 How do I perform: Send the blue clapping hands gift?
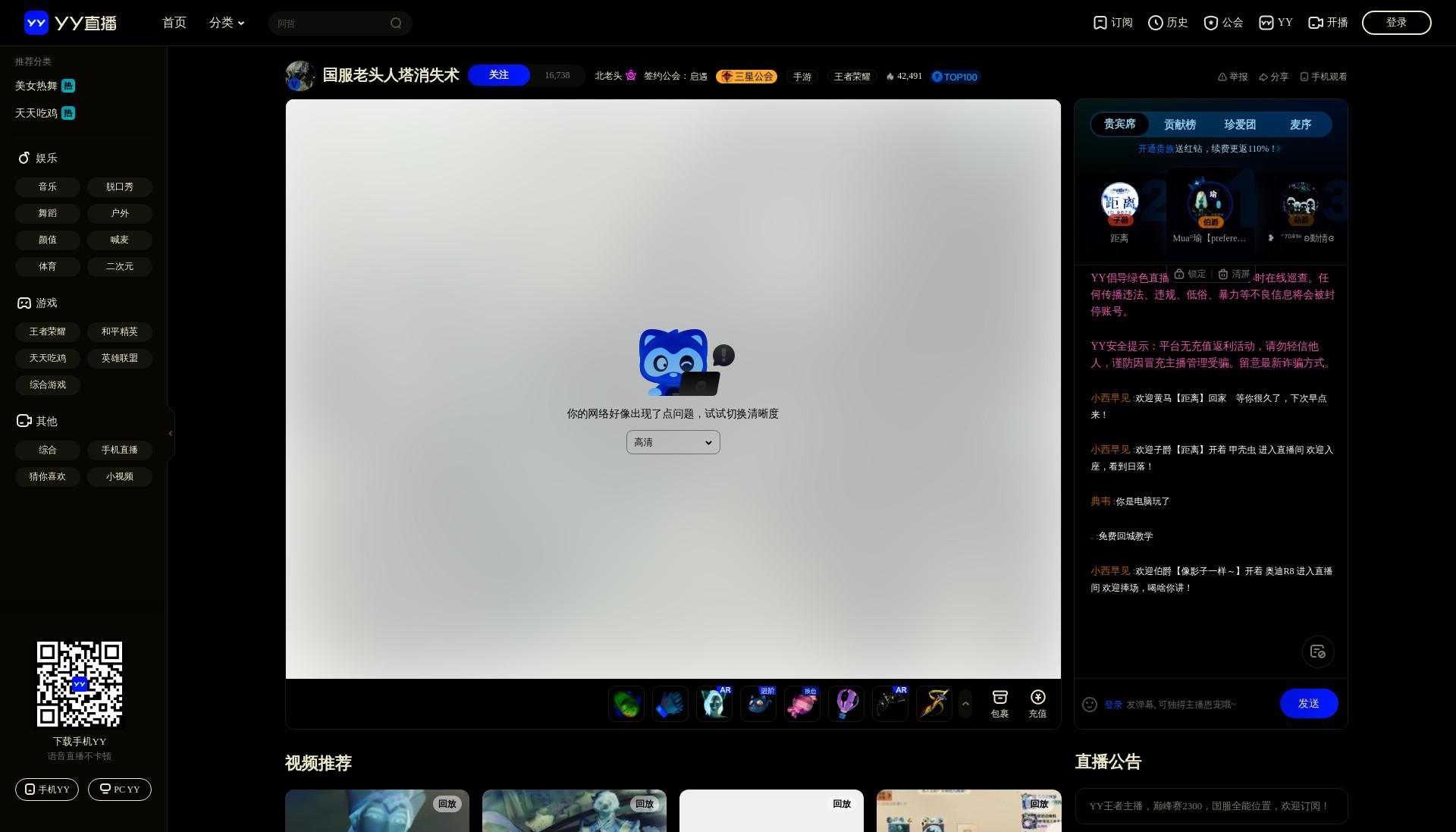coord(670,704)
